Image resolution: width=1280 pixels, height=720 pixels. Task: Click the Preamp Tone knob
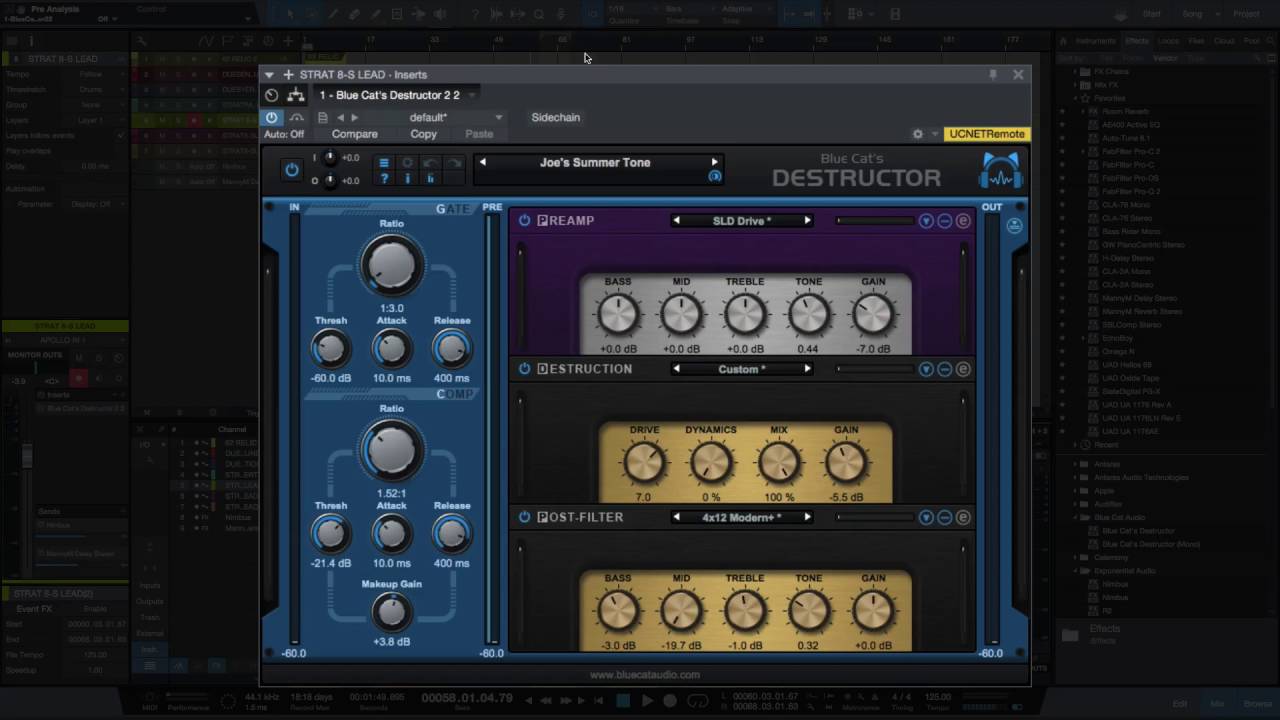809,315
